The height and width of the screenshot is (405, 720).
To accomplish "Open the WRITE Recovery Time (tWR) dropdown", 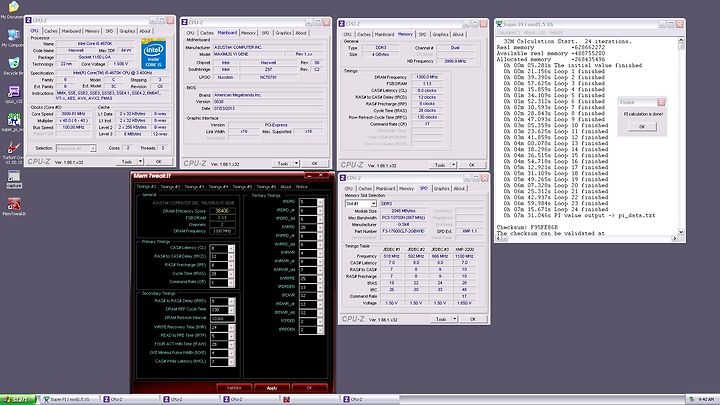I will coord(231,327).
